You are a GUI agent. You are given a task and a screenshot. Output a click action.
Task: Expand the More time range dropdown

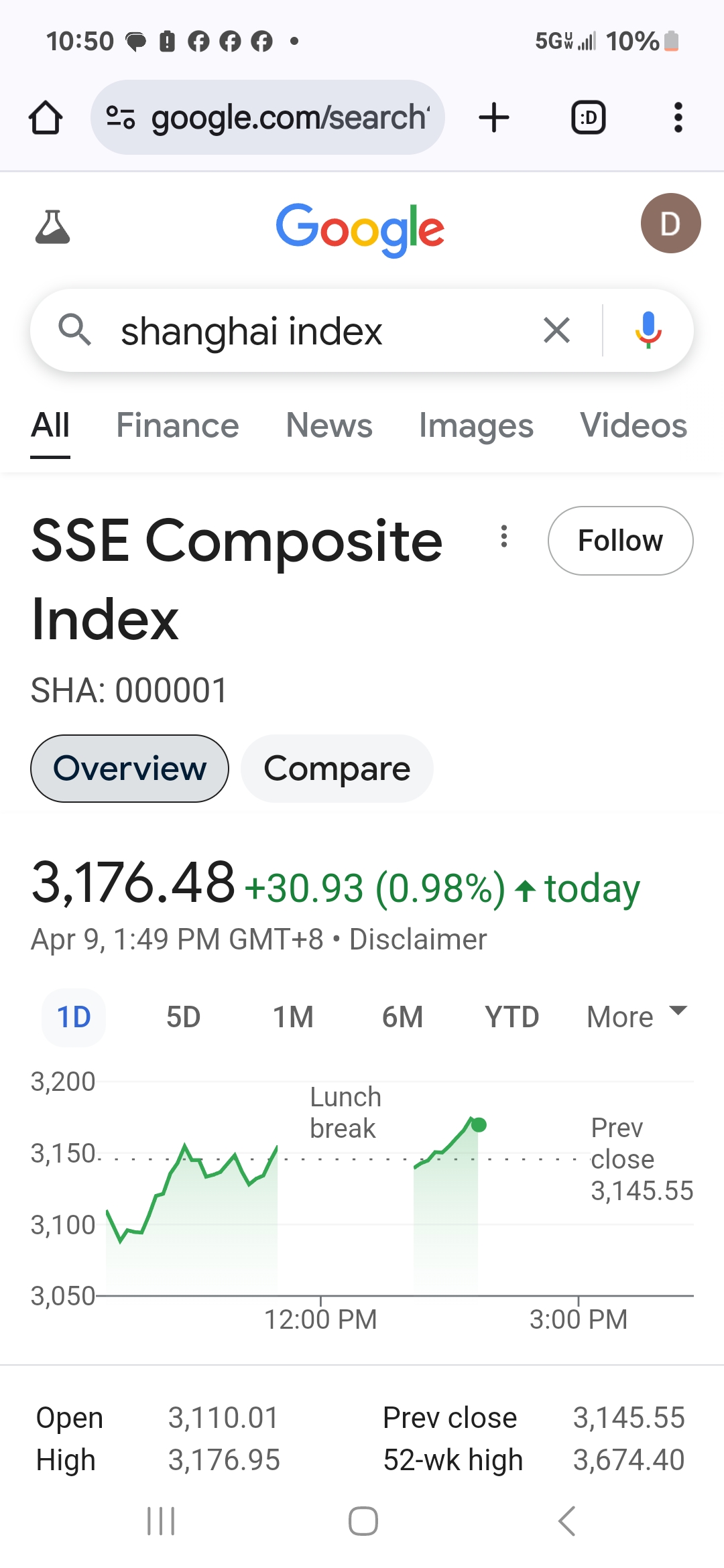coord(637,1017)
